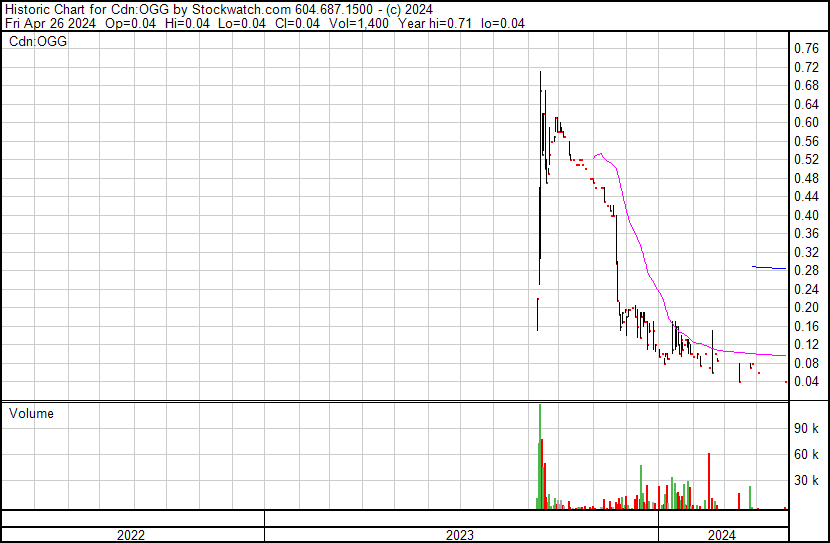Click the short blue line near 0.28

tap(769, 268)
